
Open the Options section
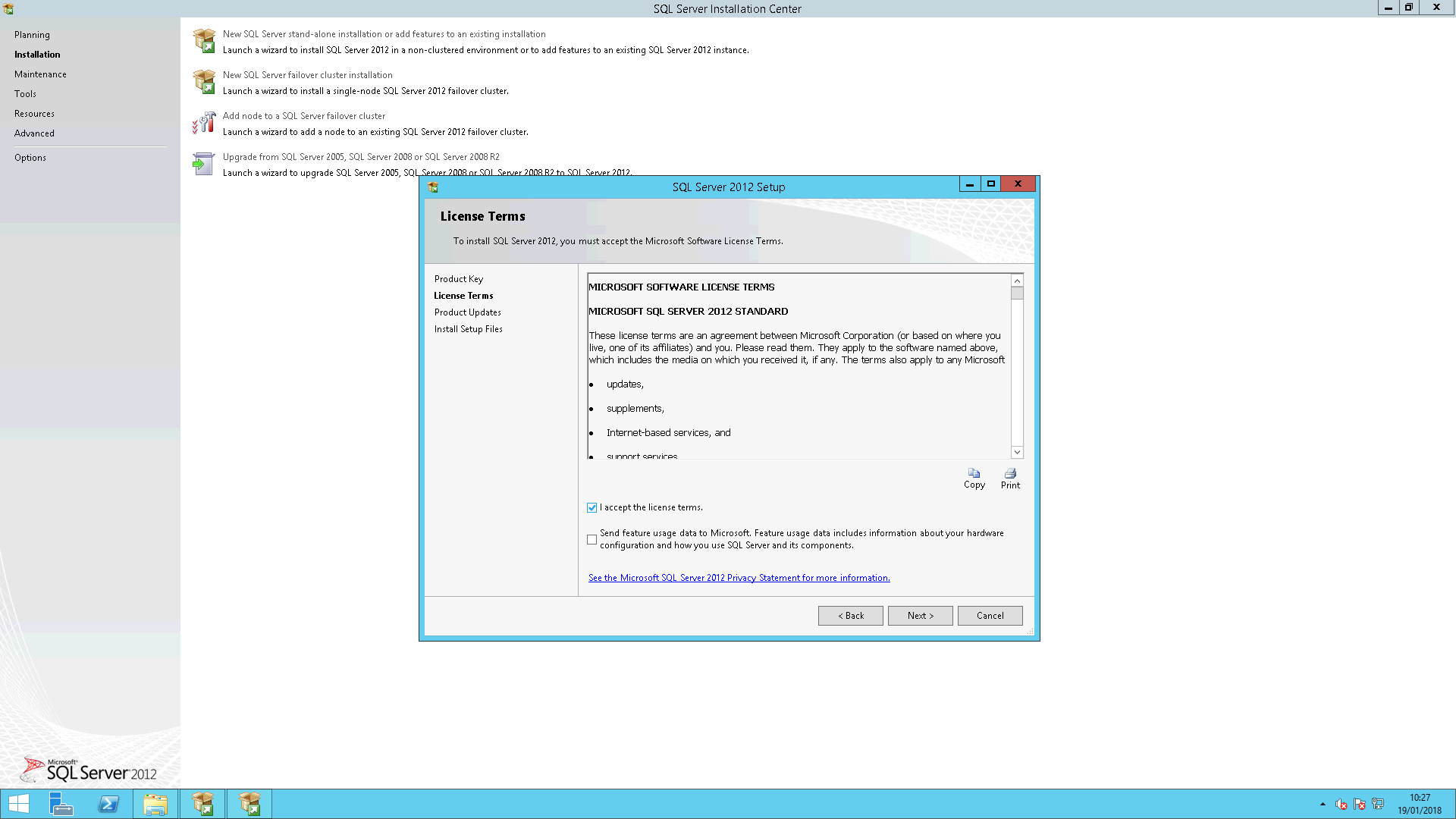tap(30, 158)
